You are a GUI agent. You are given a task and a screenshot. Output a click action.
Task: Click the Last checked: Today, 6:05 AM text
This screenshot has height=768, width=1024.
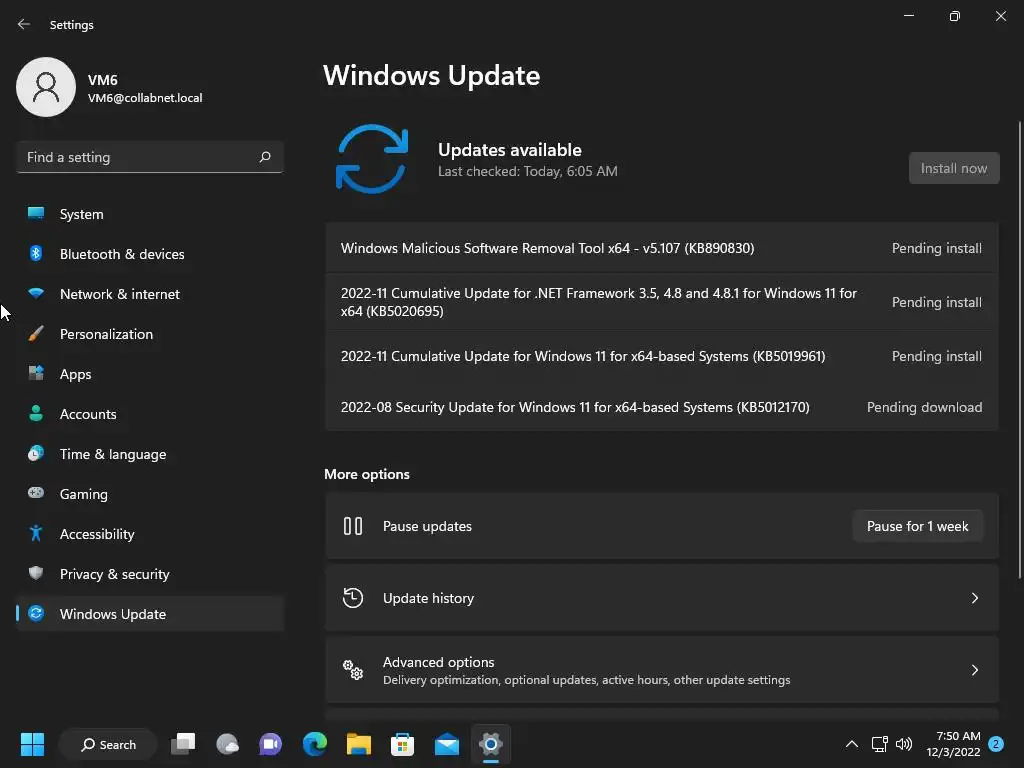coord(528,171)
